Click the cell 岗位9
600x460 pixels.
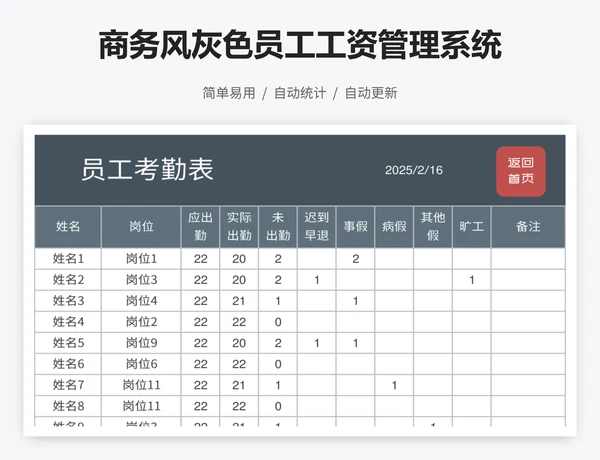141,343
